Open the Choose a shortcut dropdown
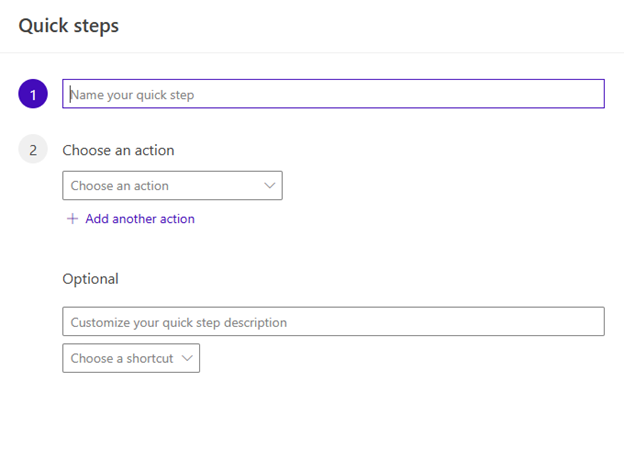 131,358
